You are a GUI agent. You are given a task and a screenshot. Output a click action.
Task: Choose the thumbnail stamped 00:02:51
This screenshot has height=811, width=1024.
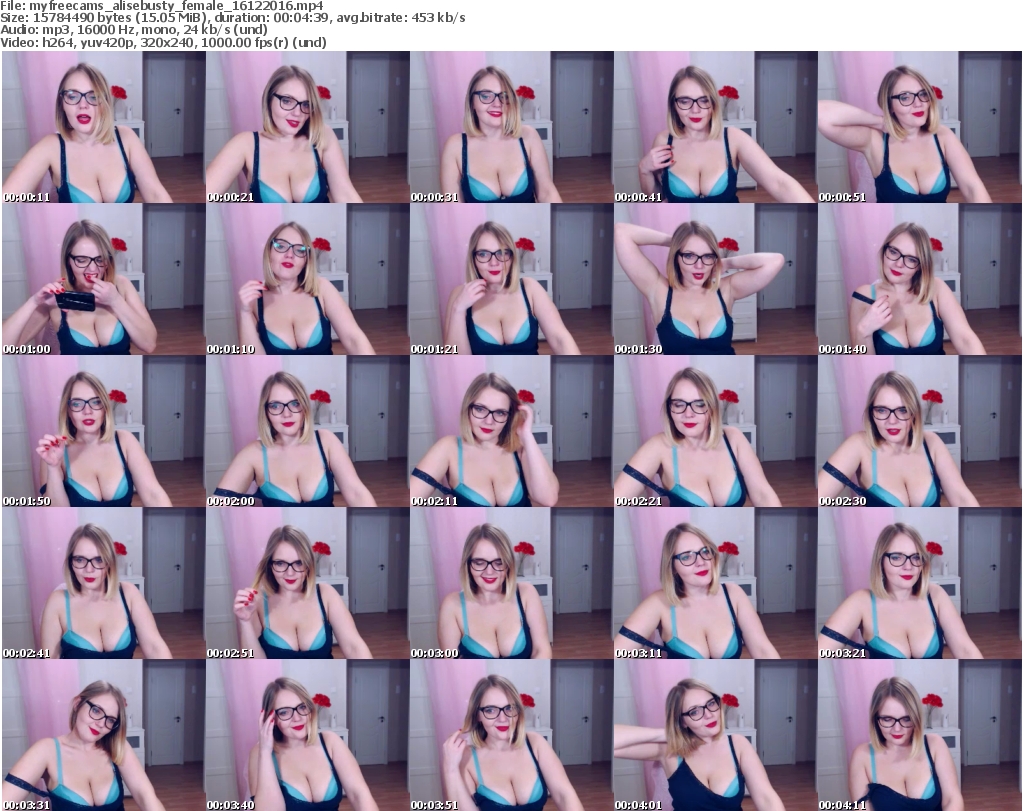pyautogui.click(x=308, y=584)
